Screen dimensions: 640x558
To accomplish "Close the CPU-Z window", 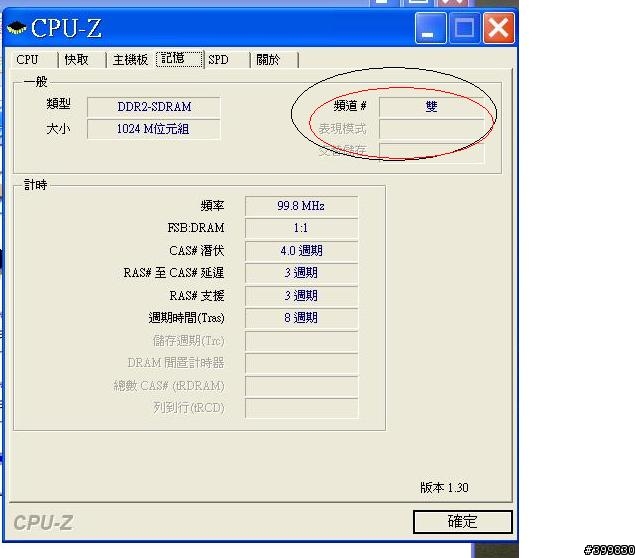I will 499,28.
